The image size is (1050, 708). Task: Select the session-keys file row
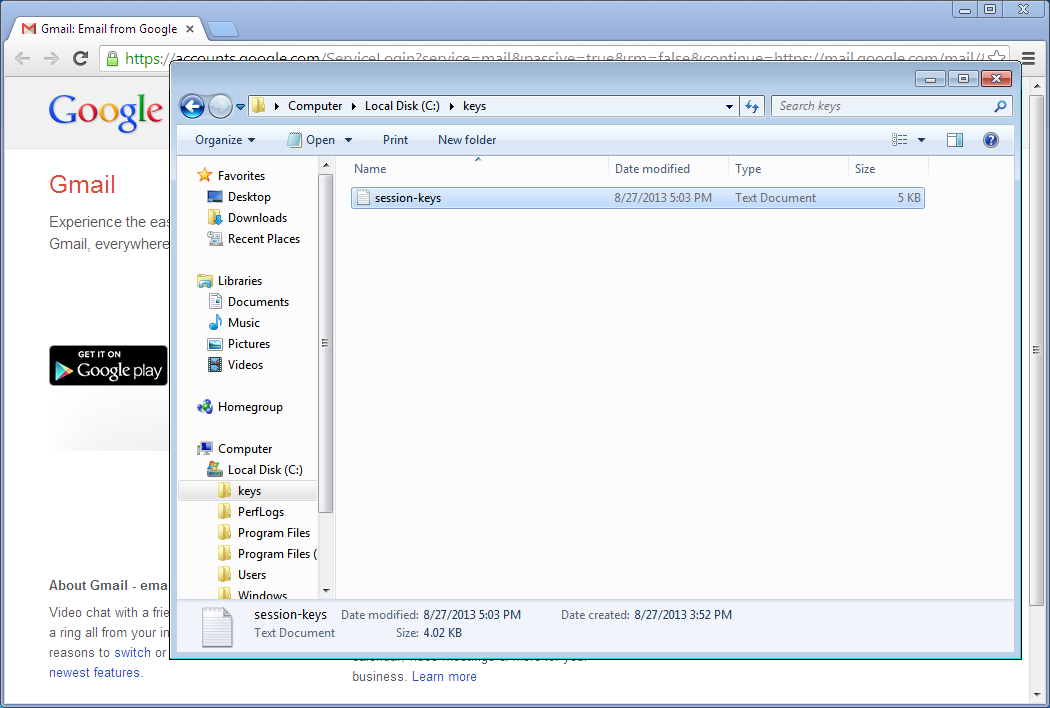tap(638, 198)
